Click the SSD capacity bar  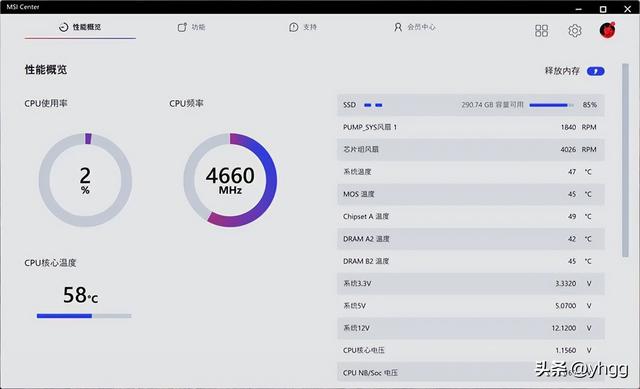[x=551, y=105]
